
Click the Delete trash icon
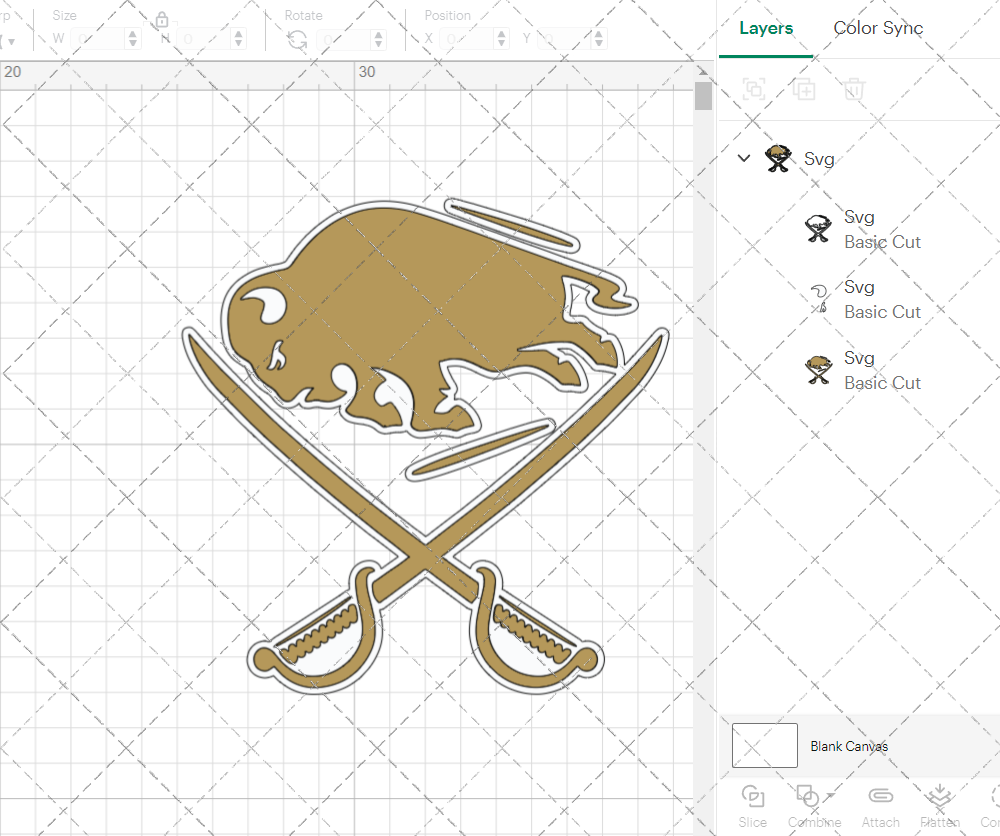[x=854, y=89]
